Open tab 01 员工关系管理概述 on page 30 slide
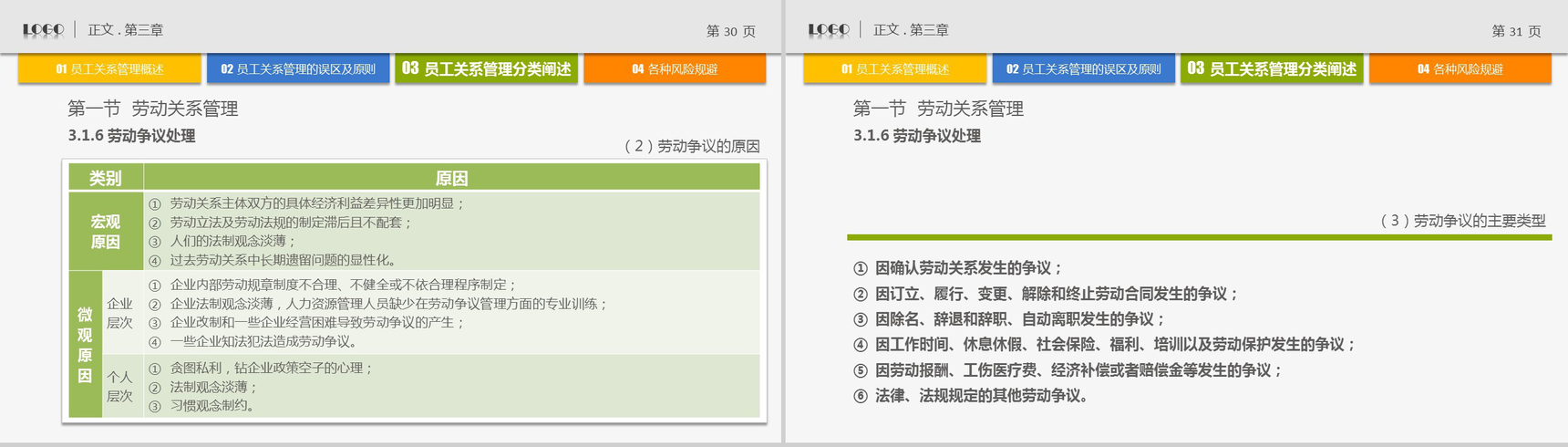 (x=109, y=69)
